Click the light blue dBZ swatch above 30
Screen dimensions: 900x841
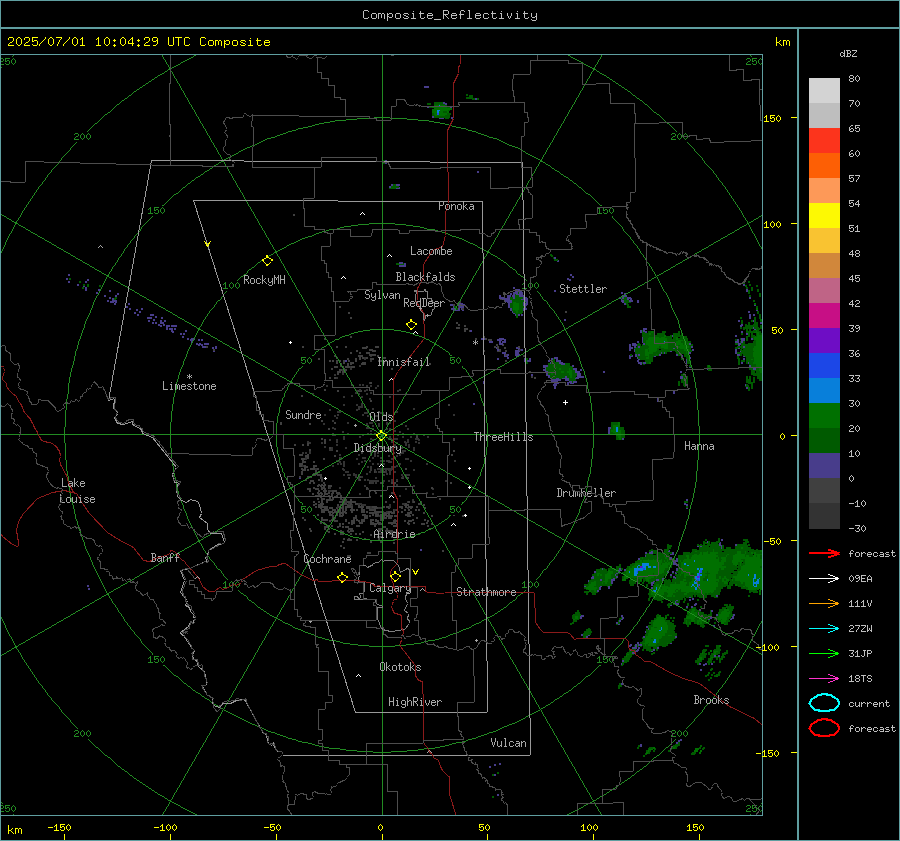824,391
